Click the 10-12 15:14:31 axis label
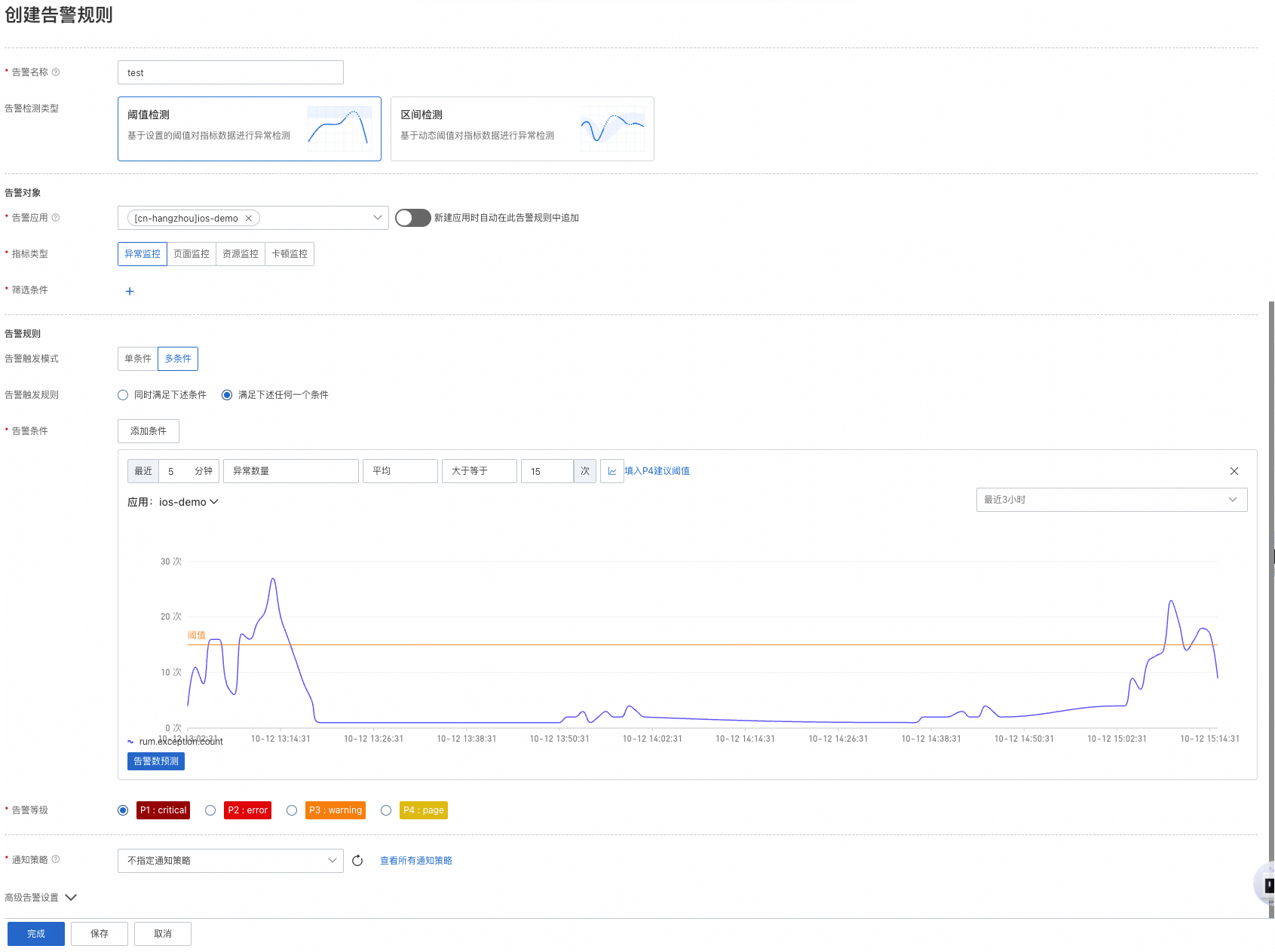Screen dimensions: 1275x952 (x=1210, y=739)
